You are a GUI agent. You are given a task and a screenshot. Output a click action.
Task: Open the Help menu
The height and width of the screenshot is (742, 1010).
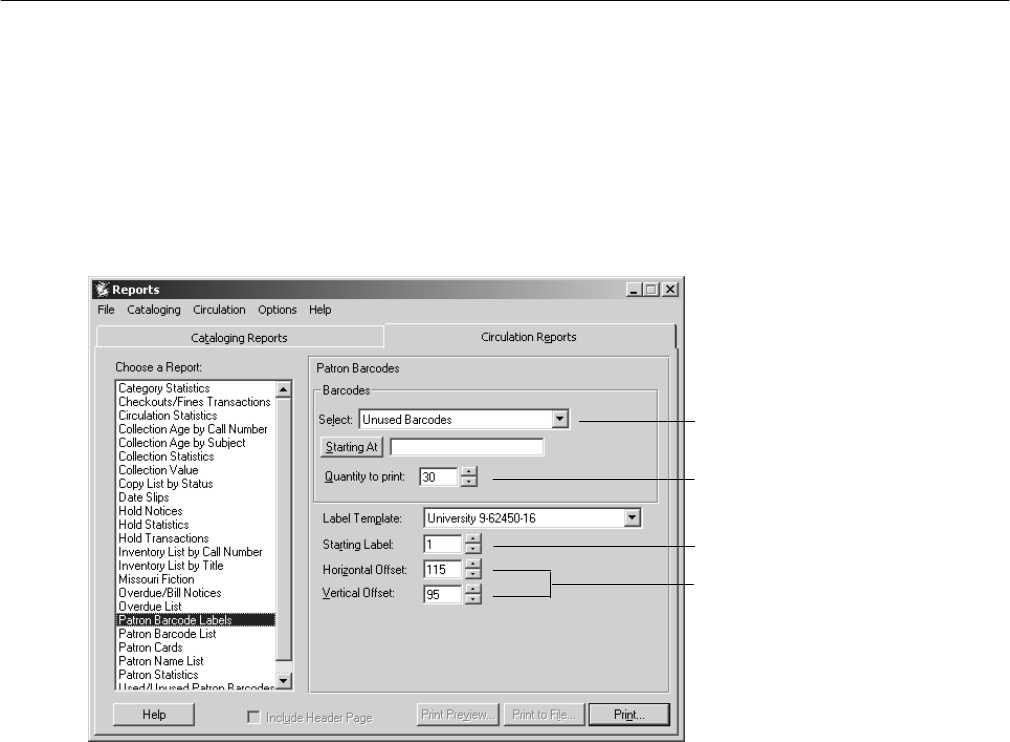(319, 310)
